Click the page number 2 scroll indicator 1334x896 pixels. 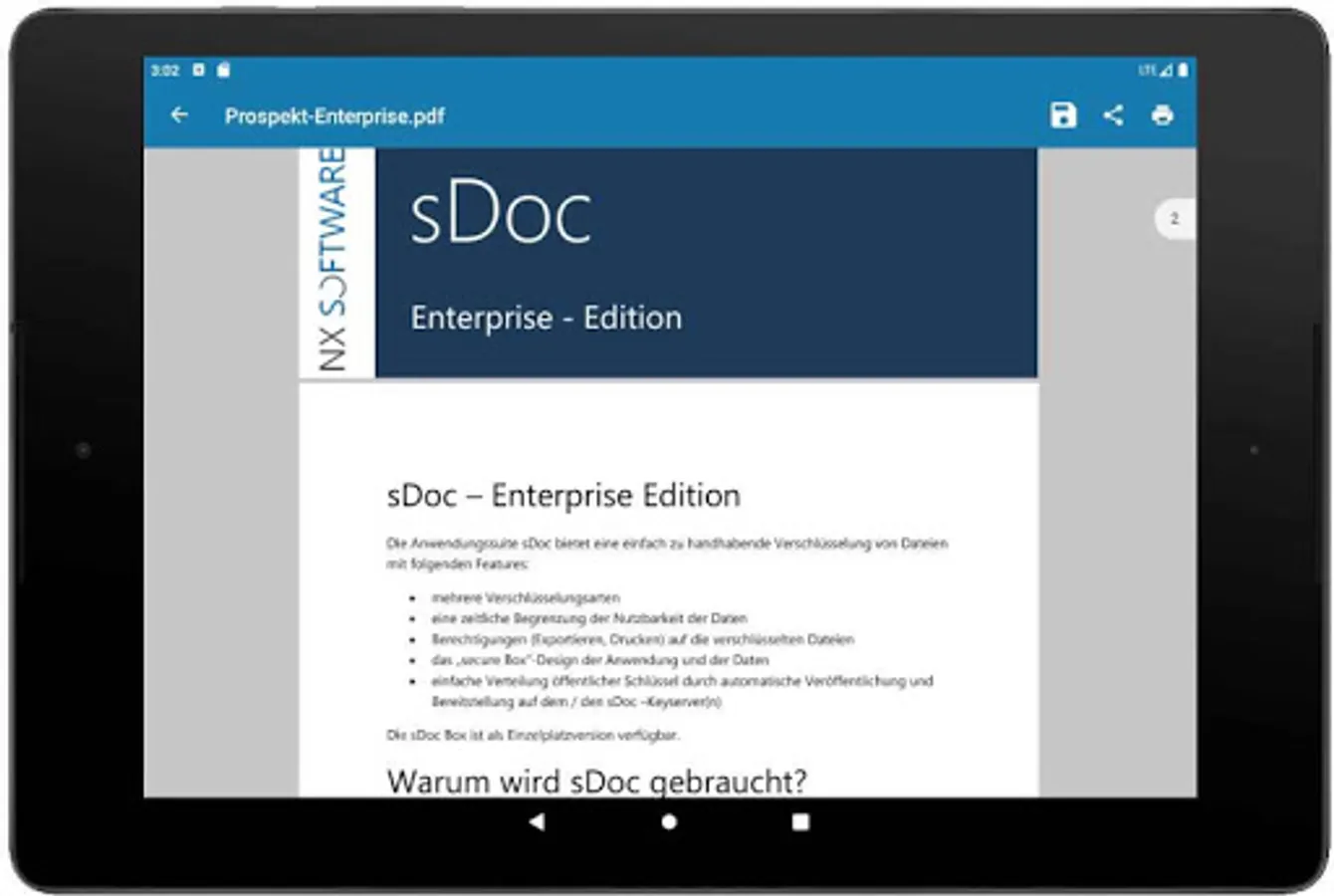[1175, 219]
